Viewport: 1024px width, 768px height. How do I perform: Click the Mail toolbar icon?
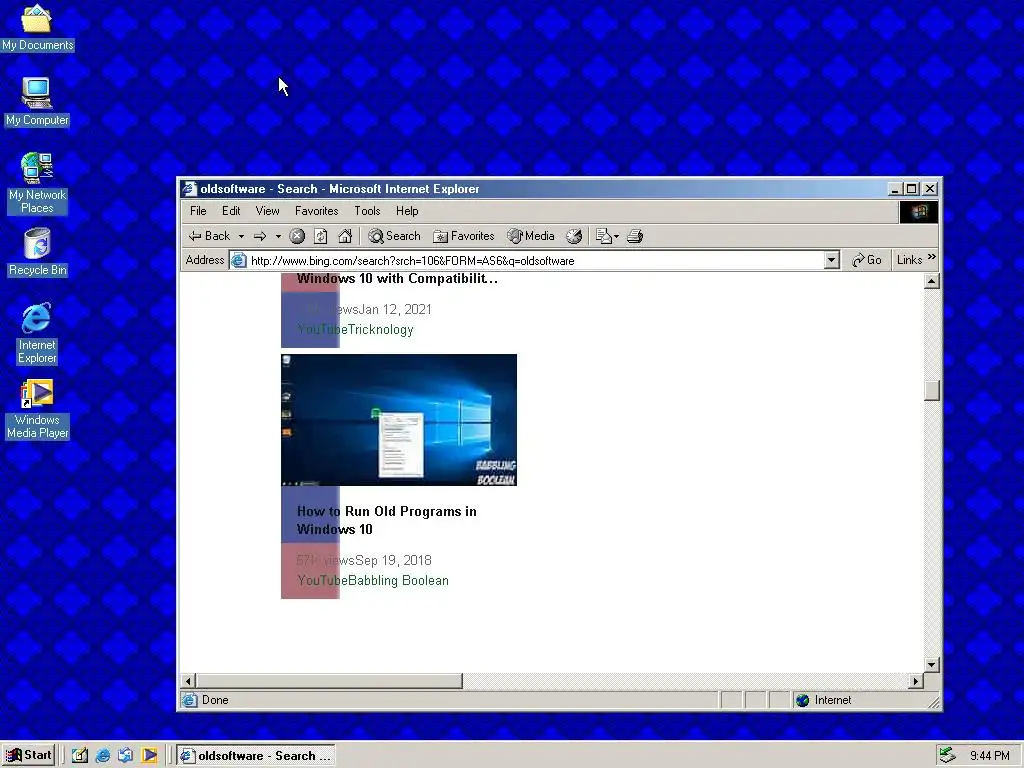[603, 236]
